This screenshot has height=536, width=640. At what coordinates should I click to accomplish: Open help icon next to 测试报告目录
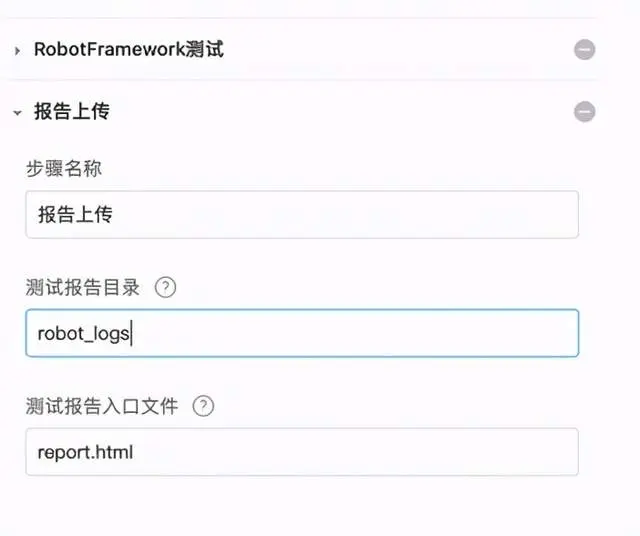pos(166,287)
